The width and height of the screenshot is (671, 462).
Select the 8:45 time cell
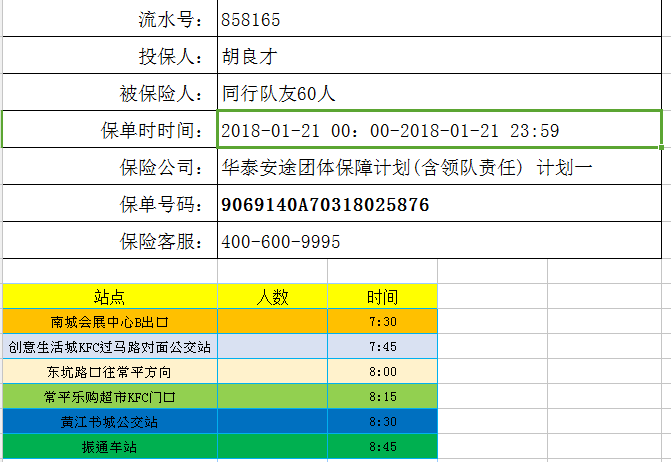[383, 447]
